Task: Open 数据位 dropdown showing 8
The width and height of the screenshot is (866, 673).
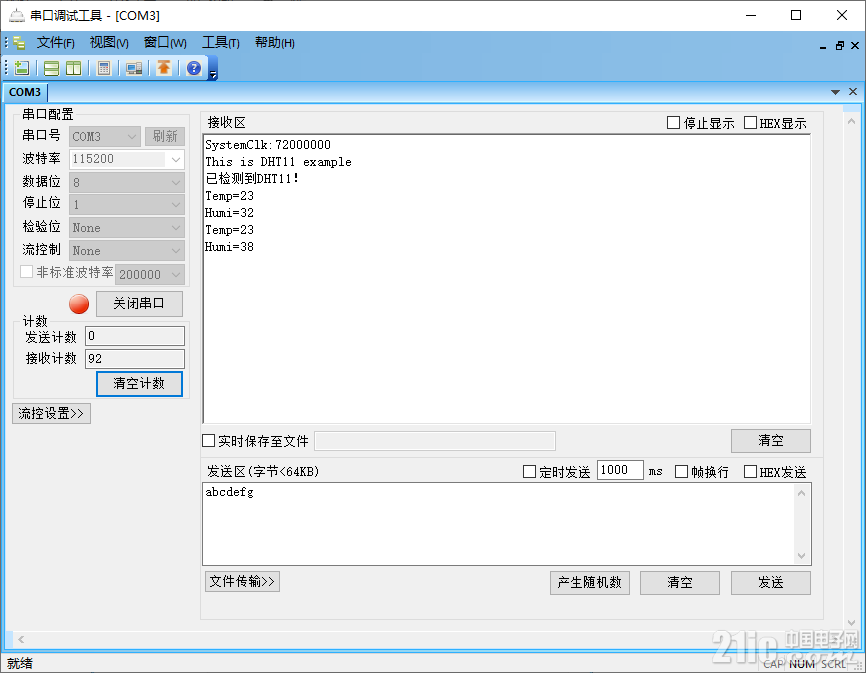Action: click(126, 182)
